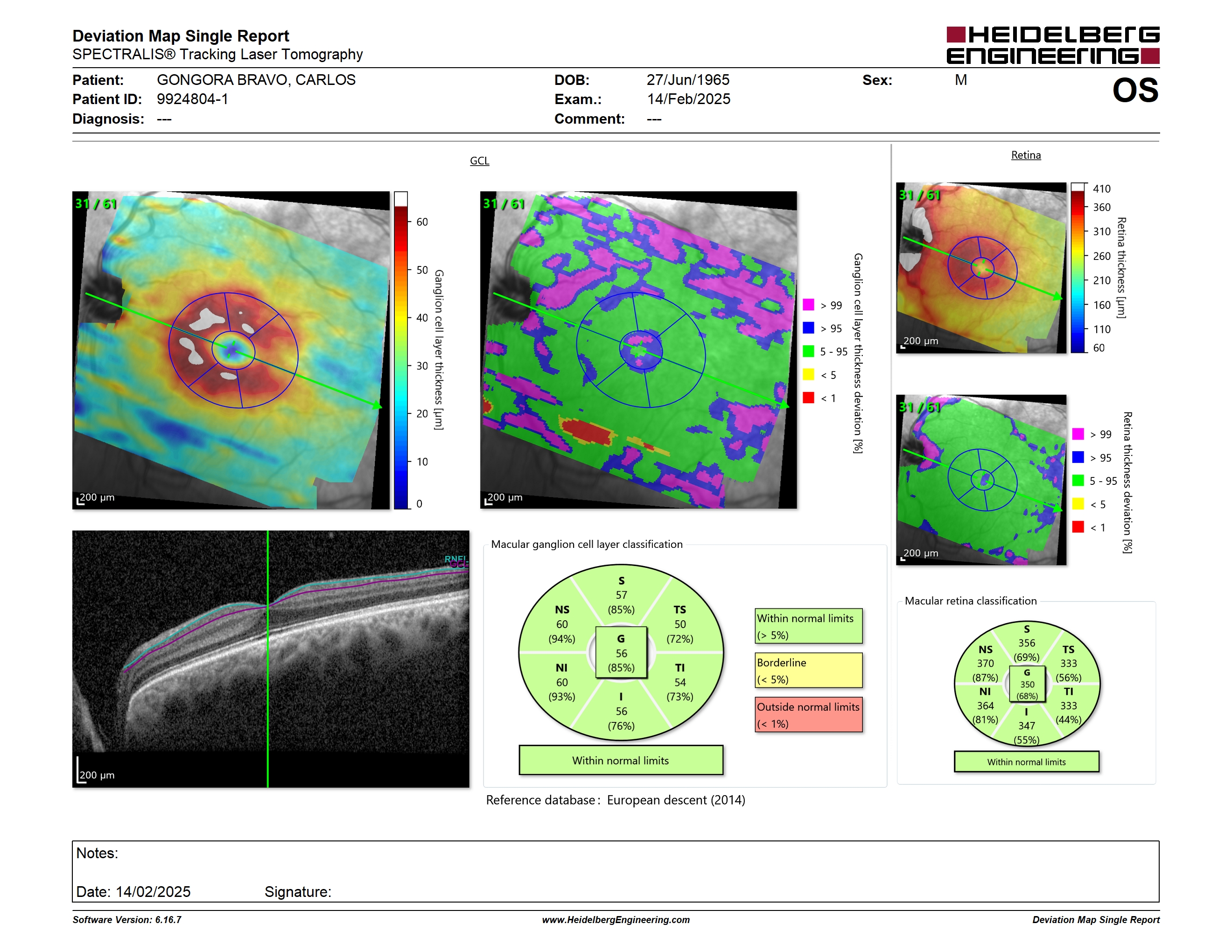
Task: Click the exam date 14/Feb/2025
Action: pos(688,99)
